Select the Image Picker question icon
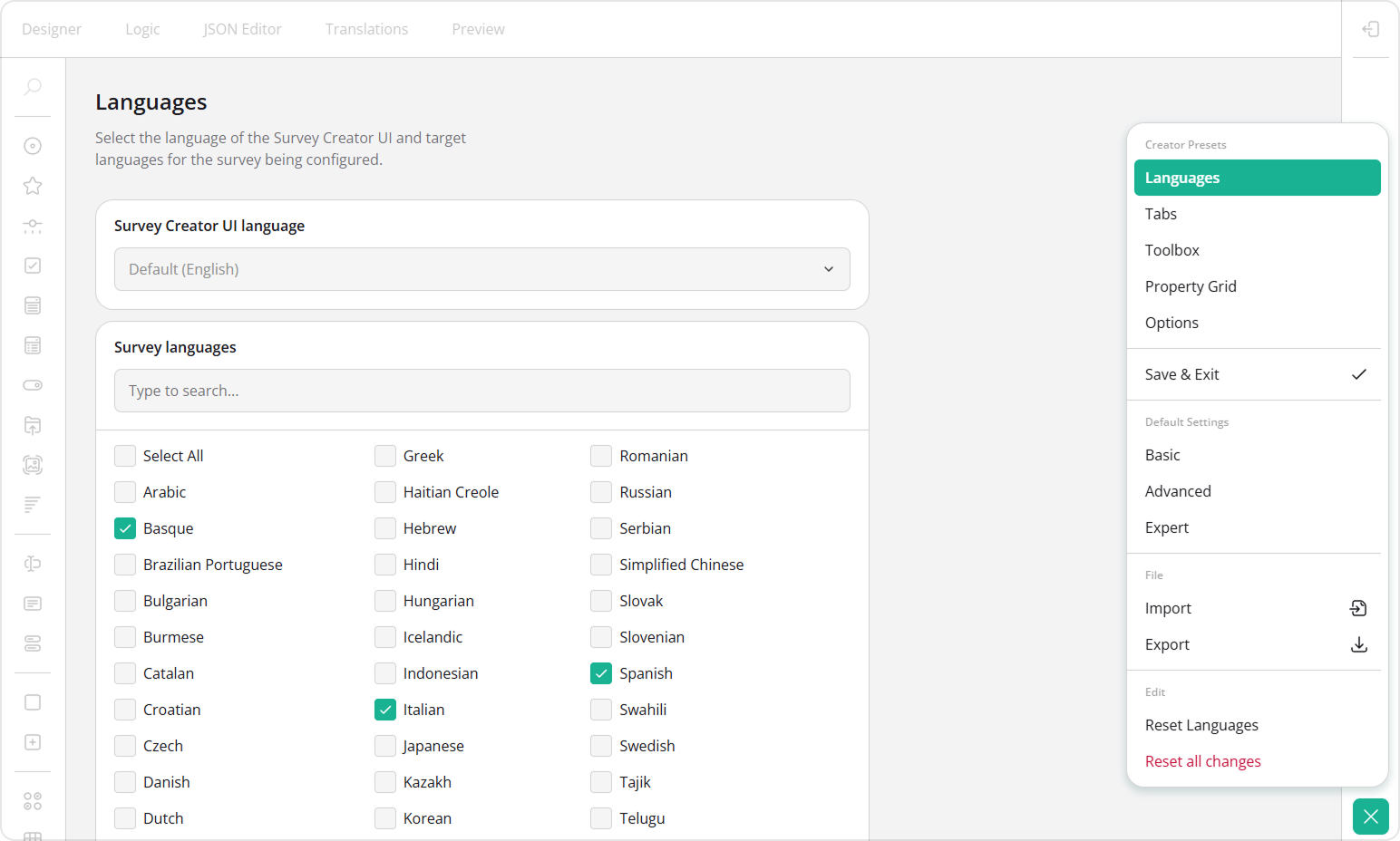Viewport: 1400px width, 841px height. 33,465
